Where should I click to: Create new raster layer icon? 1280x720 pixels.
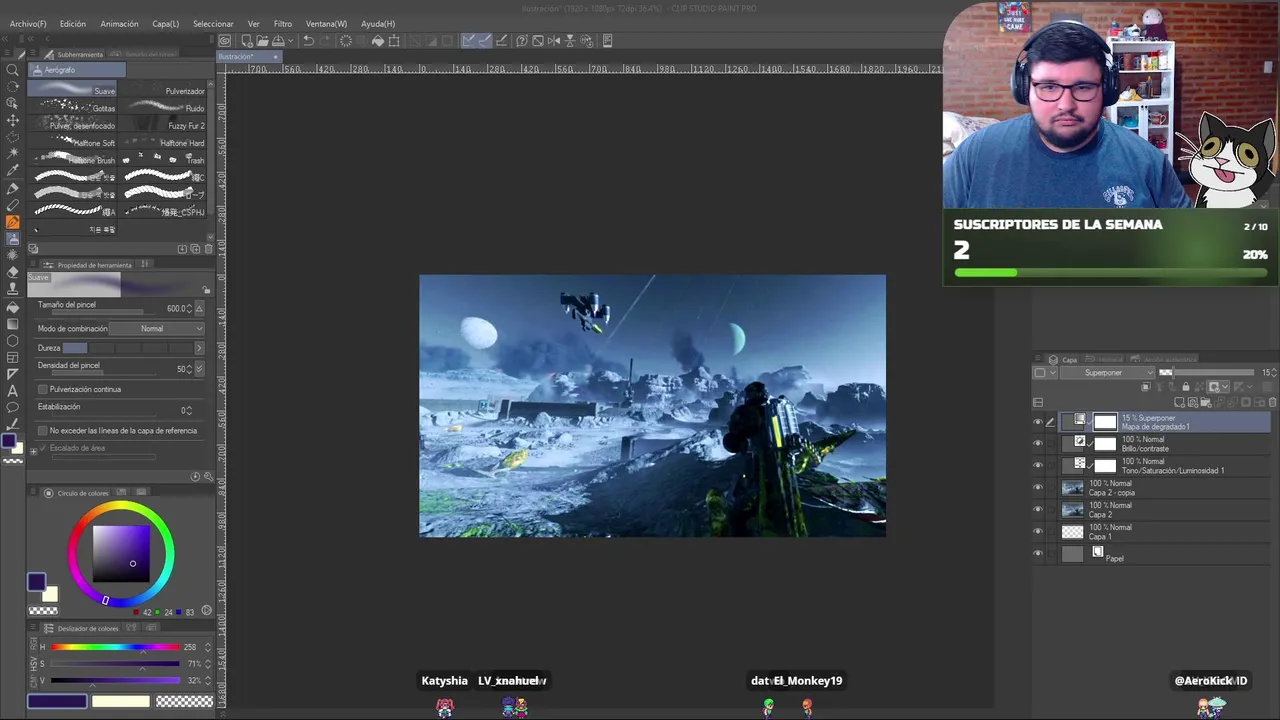coord(1179,402)
